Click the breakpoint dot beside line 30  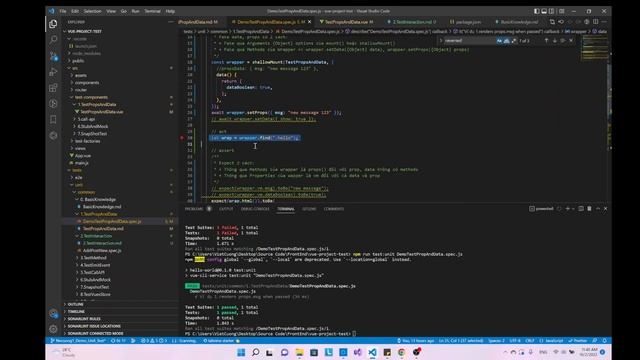point(182,138)
